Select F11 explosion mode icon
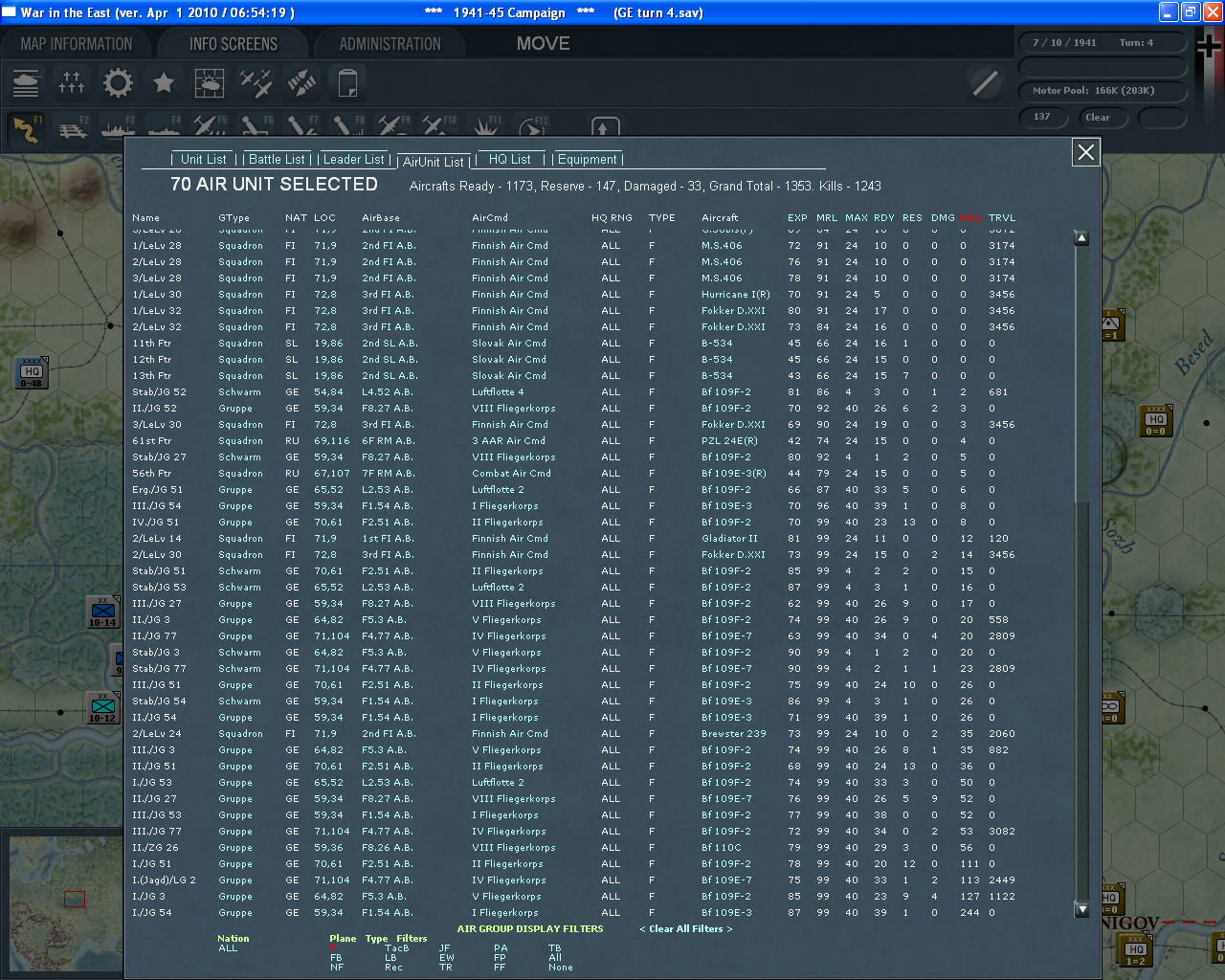Viewport: 1225px width, 980px height. [485, 126]
